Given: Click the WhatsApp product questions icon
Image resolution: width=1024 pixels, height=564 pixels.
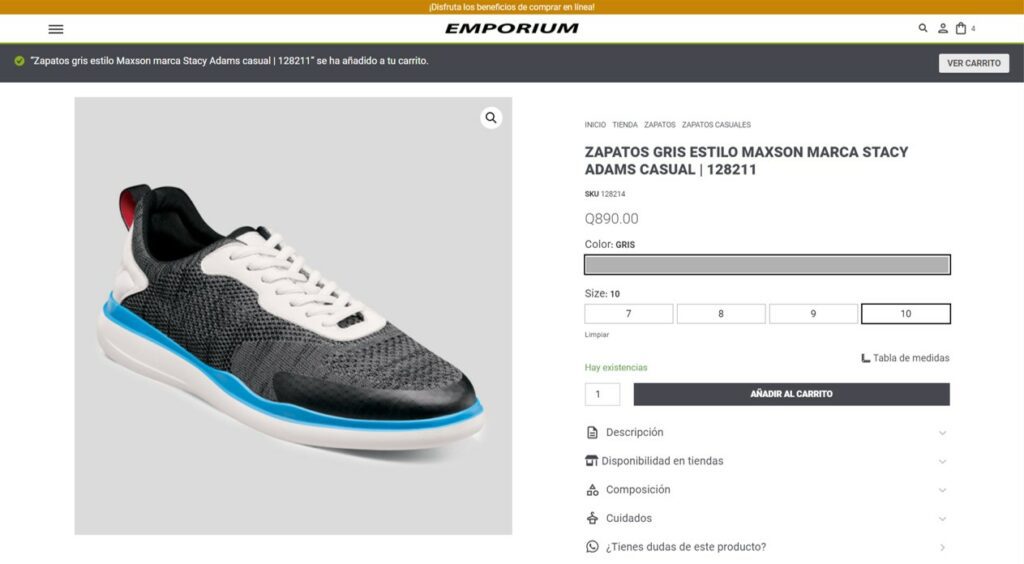Looking at the screenshot, I should click(592, 546).
